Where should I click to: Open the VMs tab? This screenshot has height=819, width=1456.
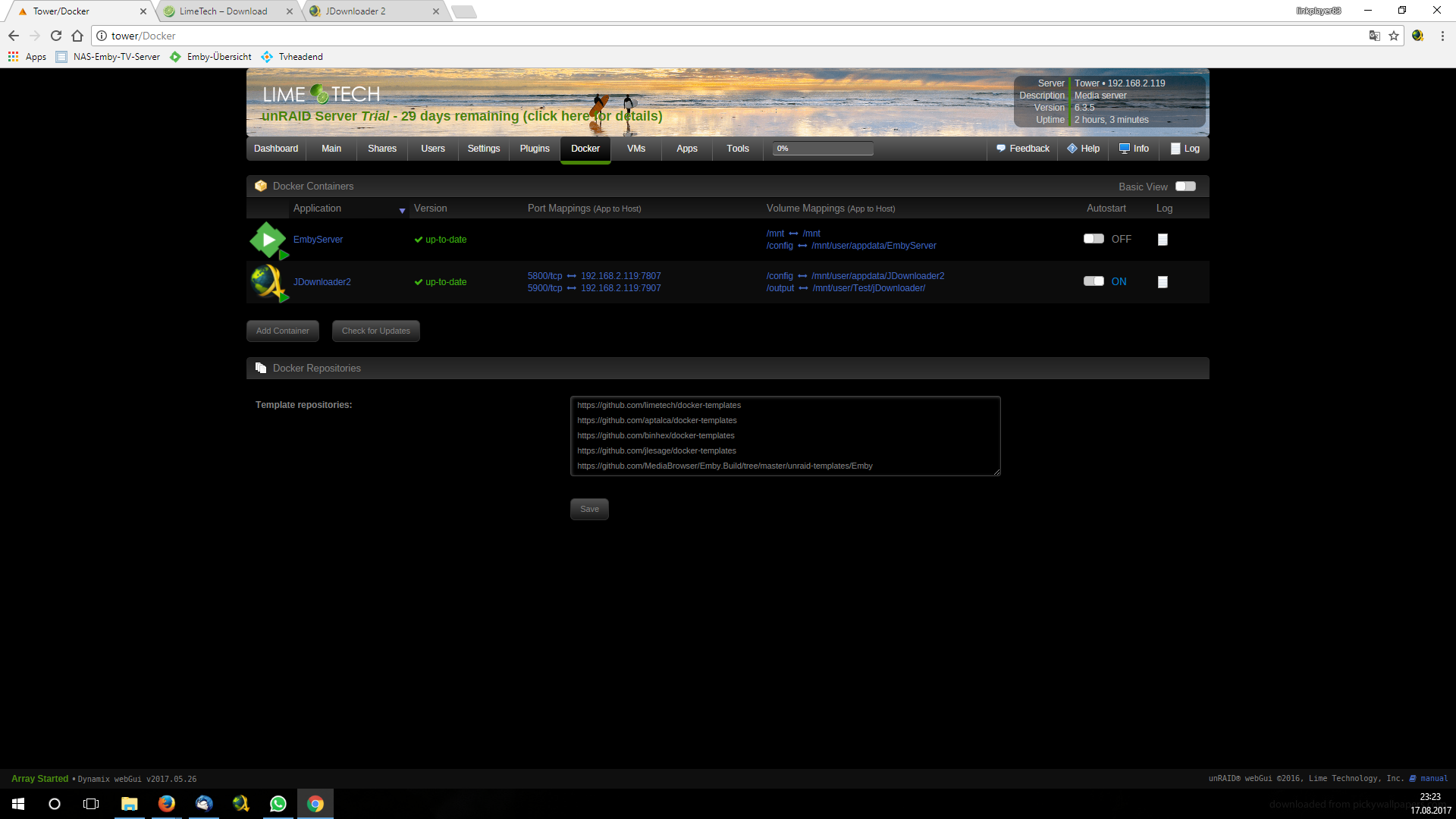pos(636,149)
